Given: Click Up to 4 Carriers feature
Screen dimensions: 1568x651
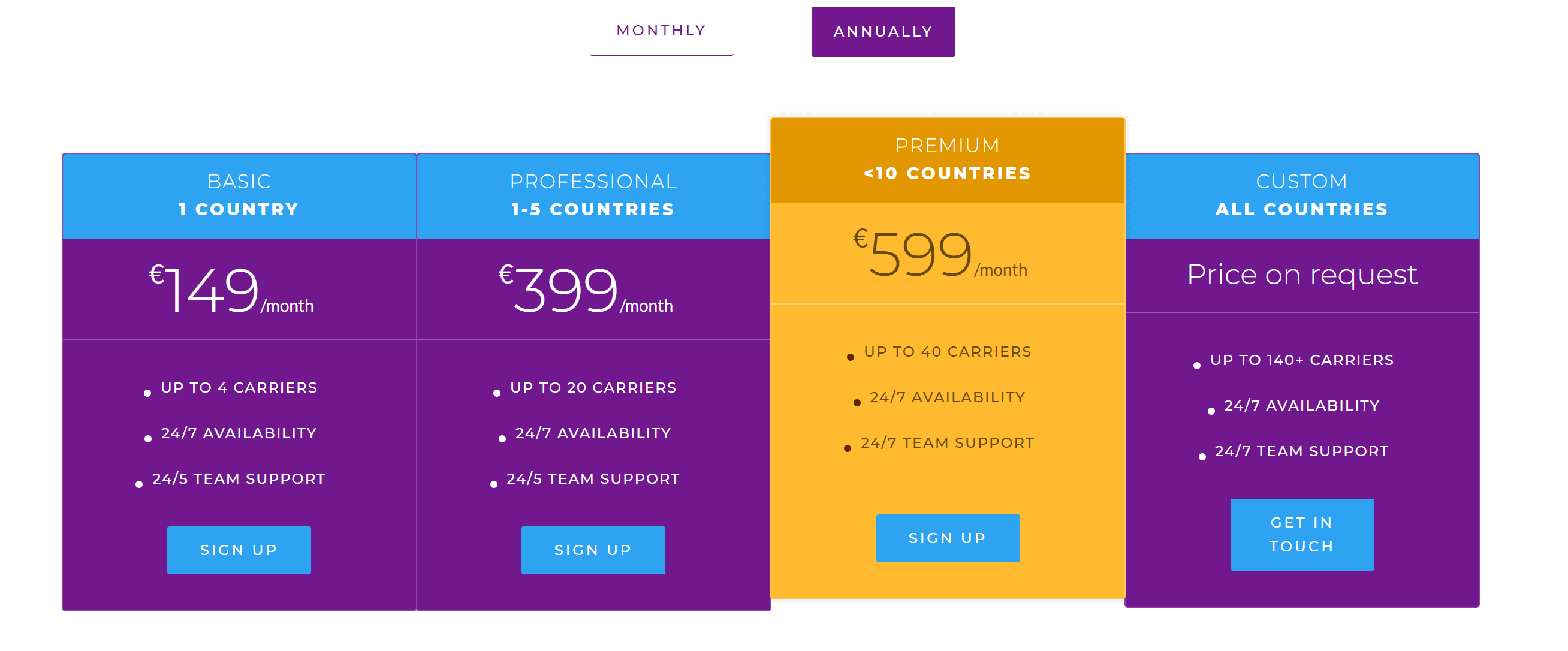Looking at the screenshot, I should coord(239,388).
